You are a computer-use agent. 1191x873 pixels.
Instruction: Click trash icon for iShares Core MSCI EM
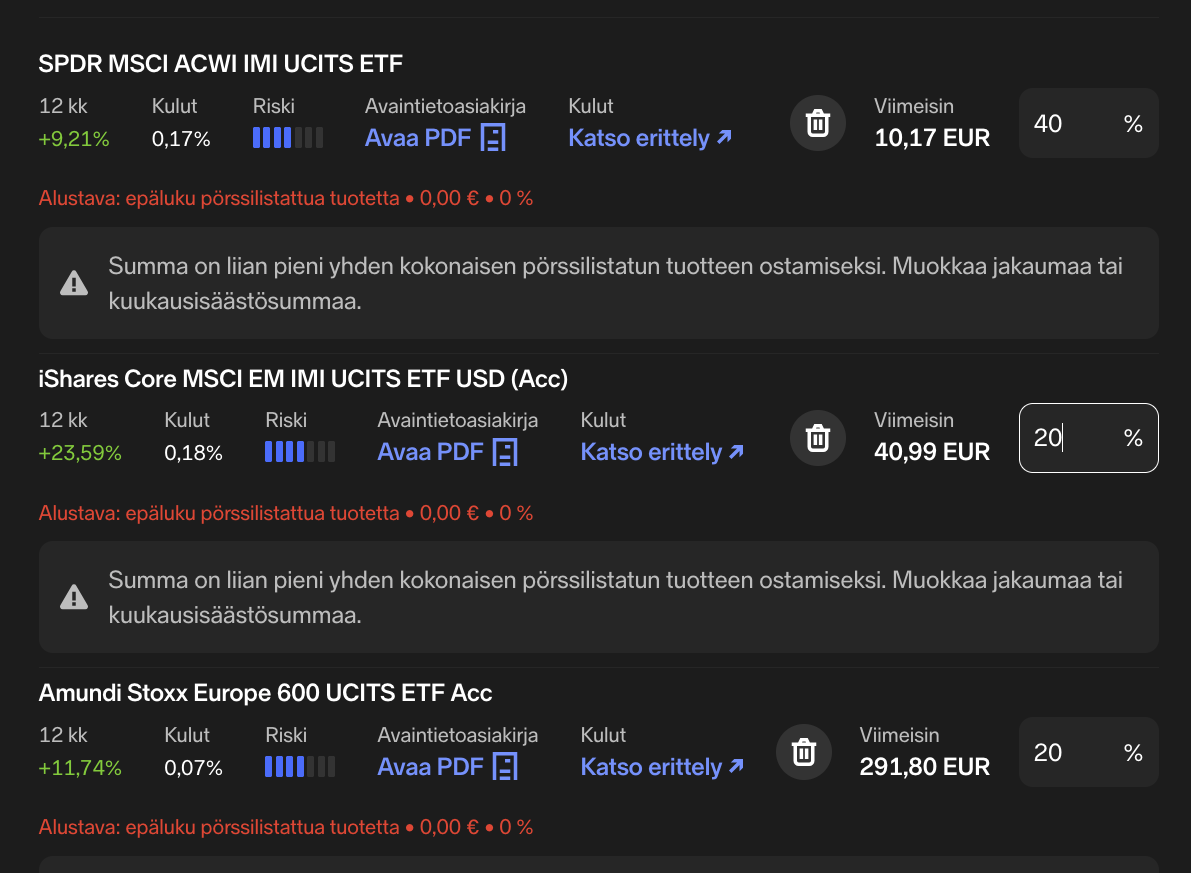coord(817,437)
